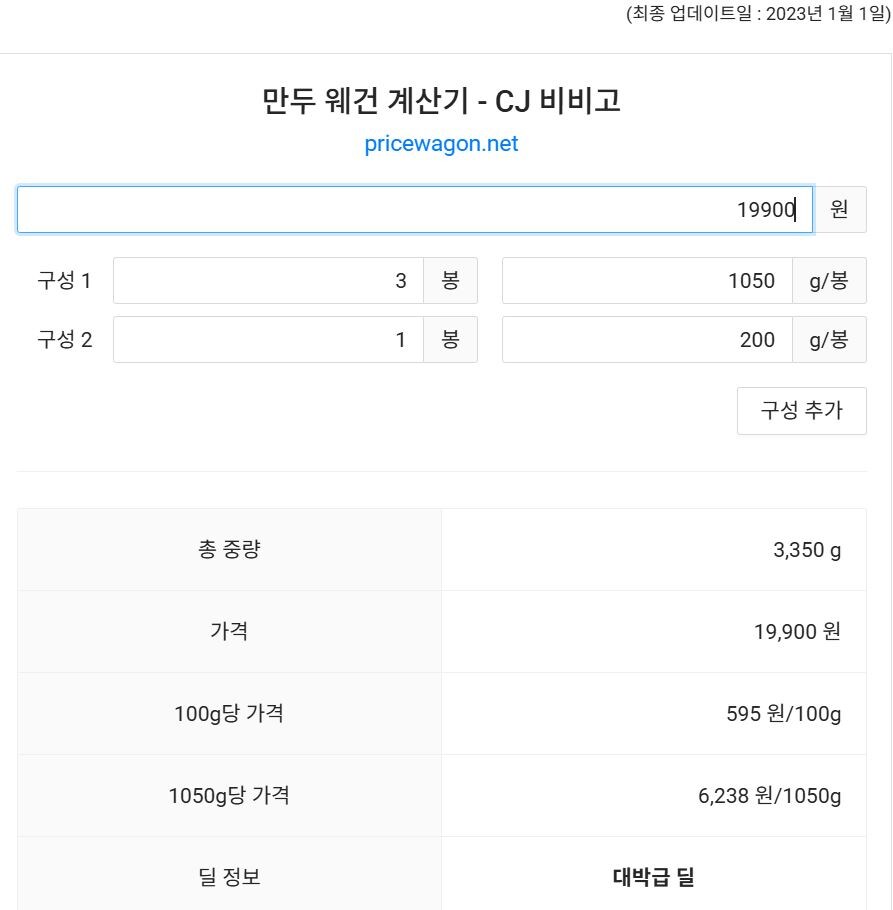The width and height of the screenshot is (893, 910).
Task: Click the 3,350 g total weight value
Action: pyautogui.click(x=806, y=549)
